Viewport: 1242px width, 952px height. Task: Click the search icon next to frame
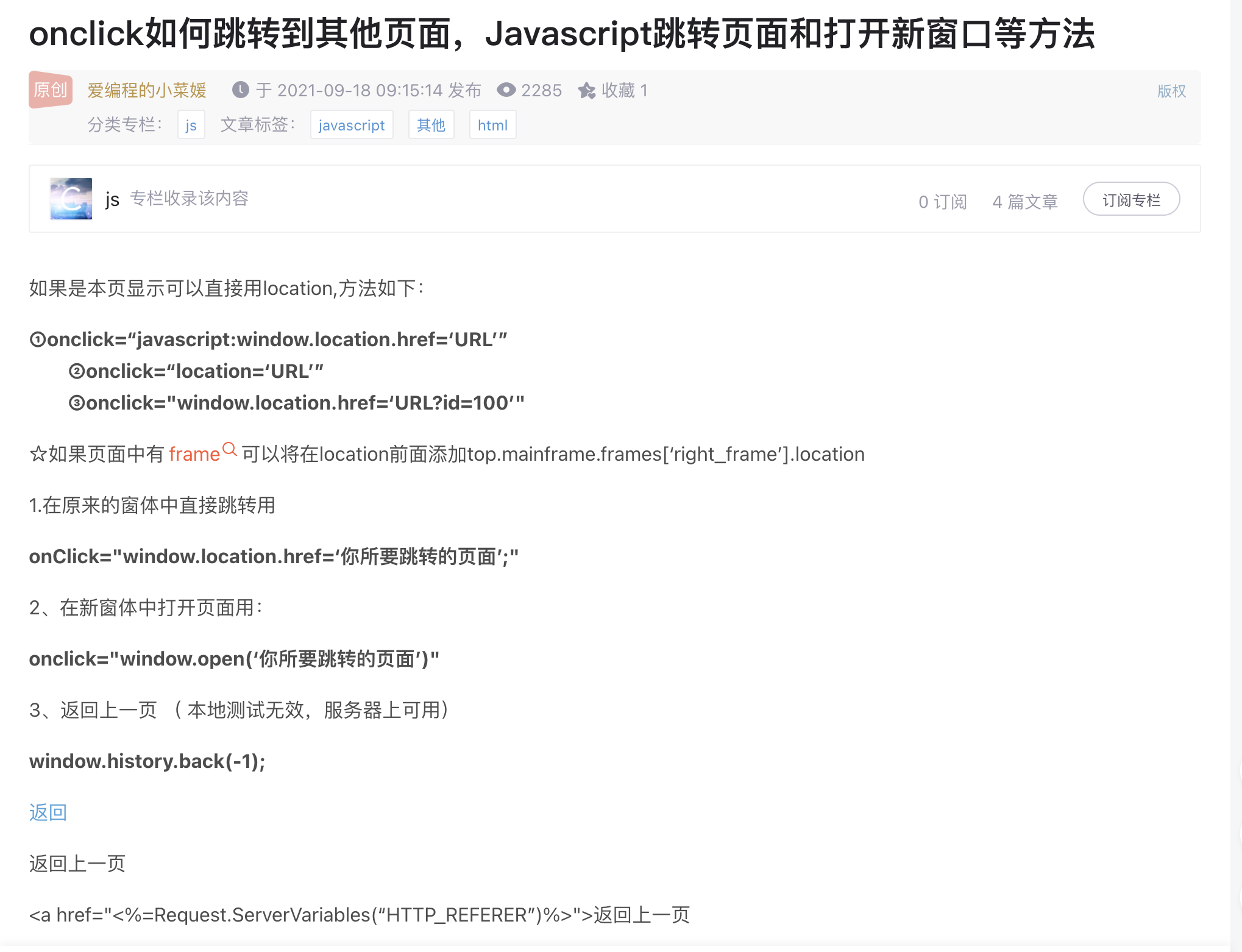pos(230,450)
